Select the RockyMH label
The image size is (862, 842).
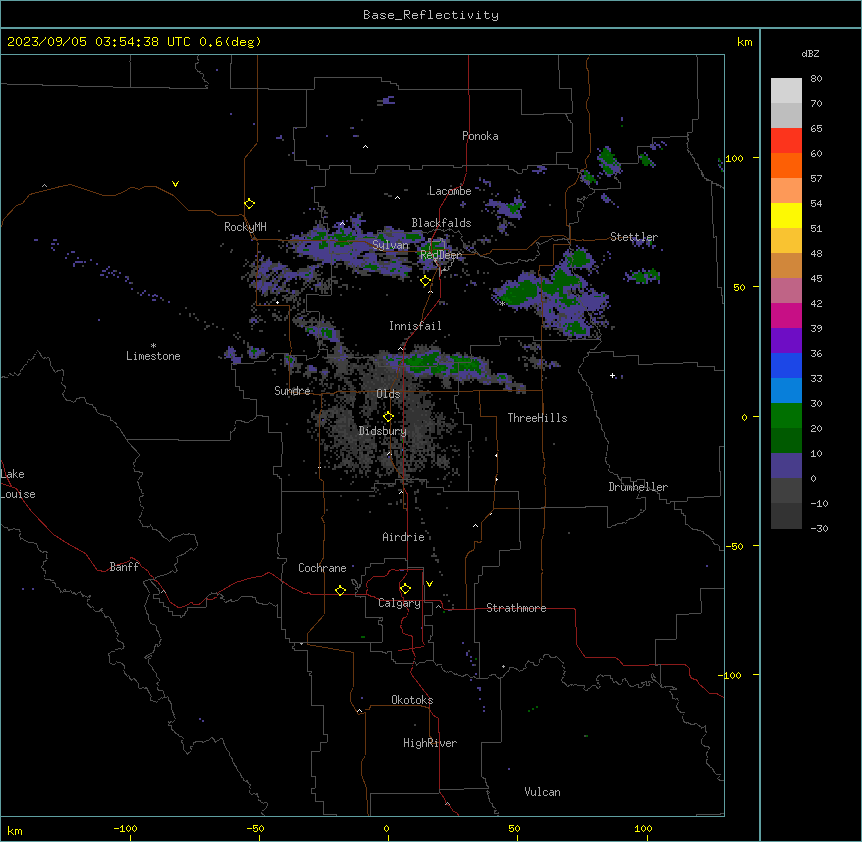[x=245, y=226]
